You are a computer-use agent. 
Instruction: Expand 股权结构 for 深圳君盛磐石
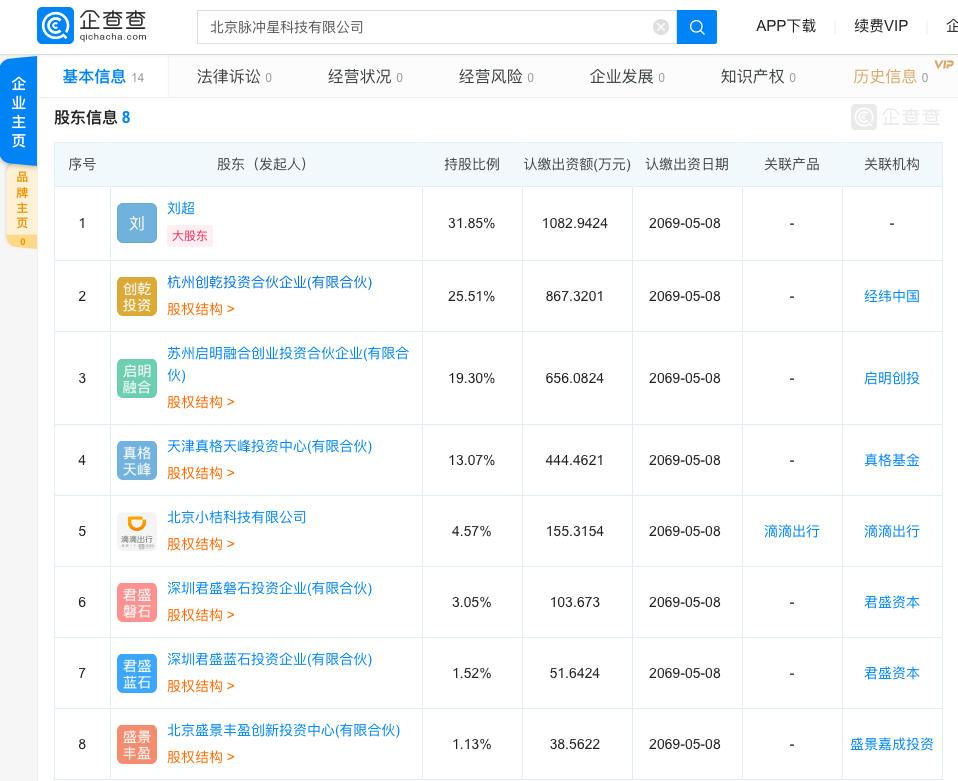click(201, 615)
